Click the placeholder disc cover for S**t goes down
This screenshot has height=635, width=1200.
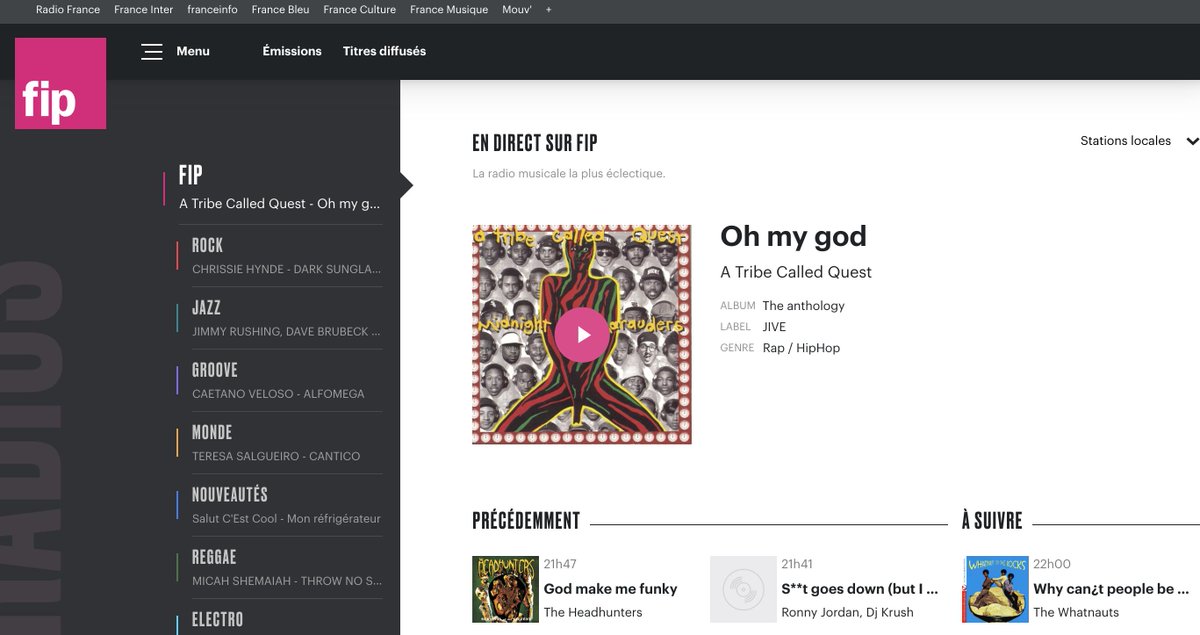click(x=743, y=589)
